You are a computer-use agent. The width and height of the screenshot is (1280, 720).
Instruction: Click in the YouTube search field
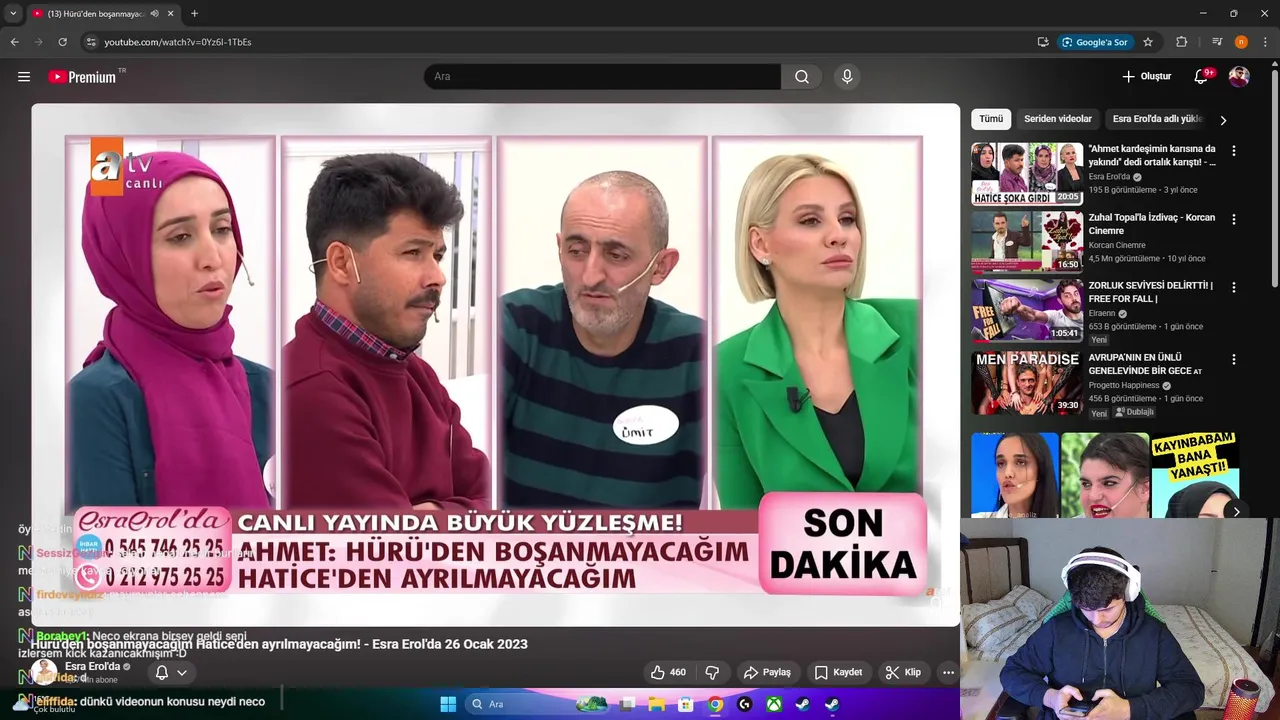click(603, 77)
